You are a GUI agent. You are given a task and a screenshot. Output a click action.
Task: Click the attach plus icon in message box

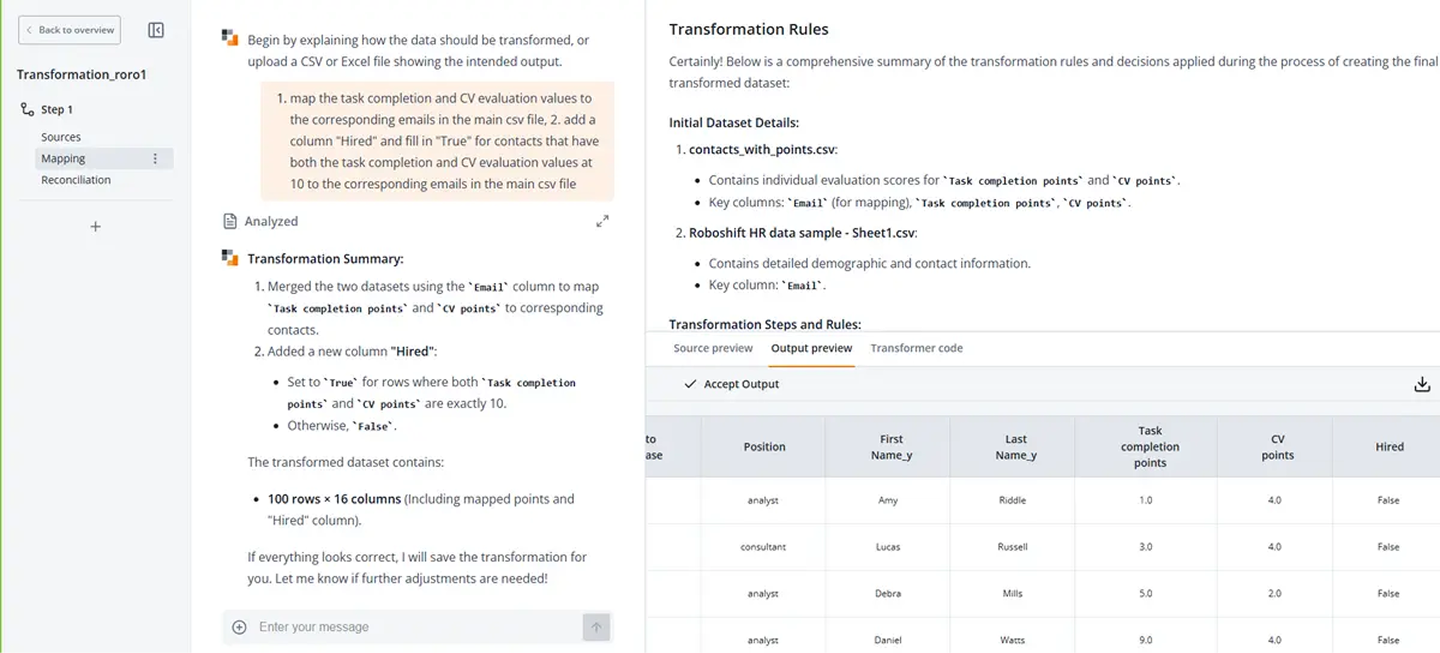(239, 627)
